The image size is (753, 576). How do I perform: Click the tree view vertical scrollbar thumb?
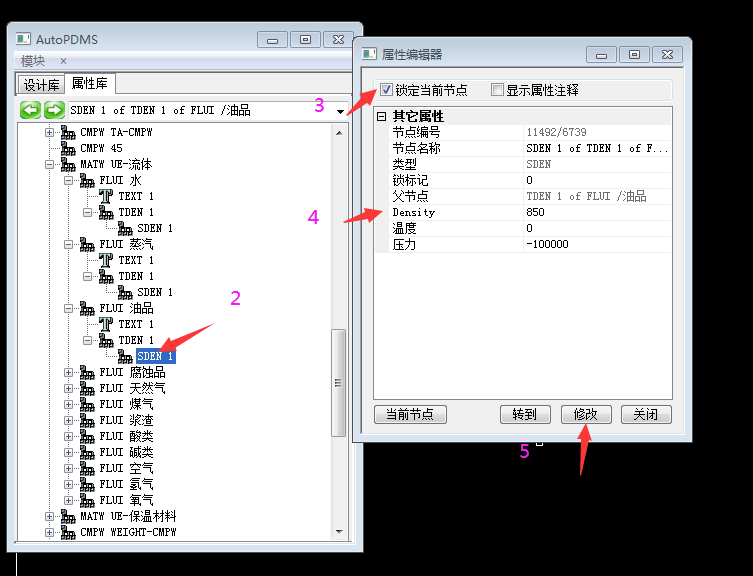click(338, 380)
